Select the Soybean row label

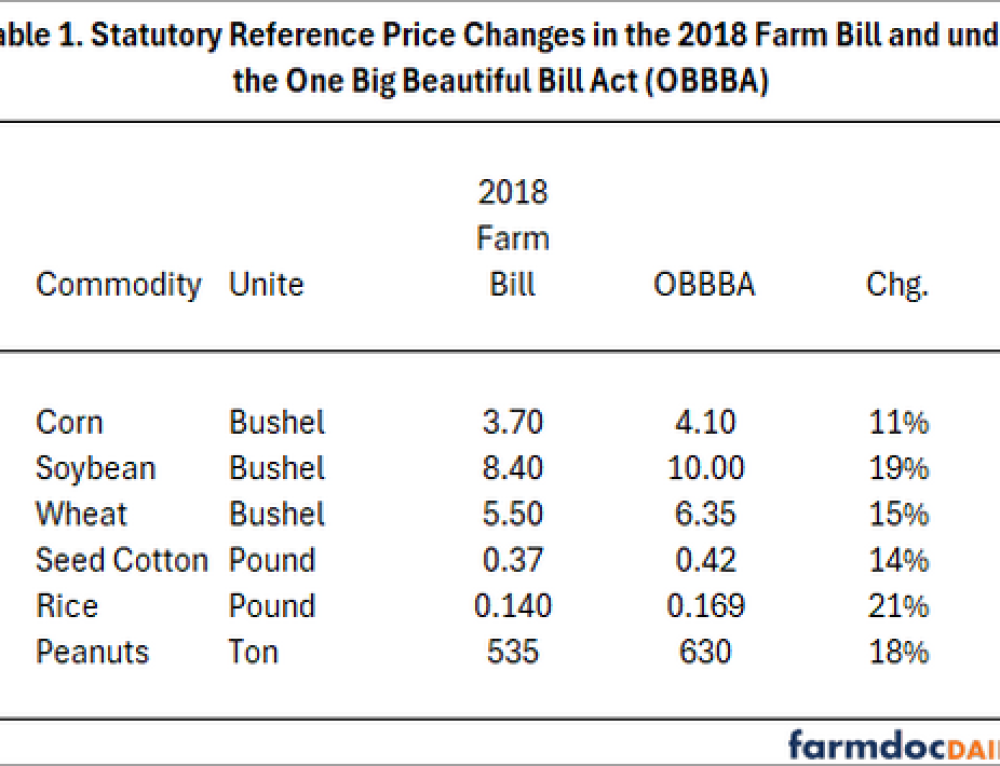tap(96, 468)
